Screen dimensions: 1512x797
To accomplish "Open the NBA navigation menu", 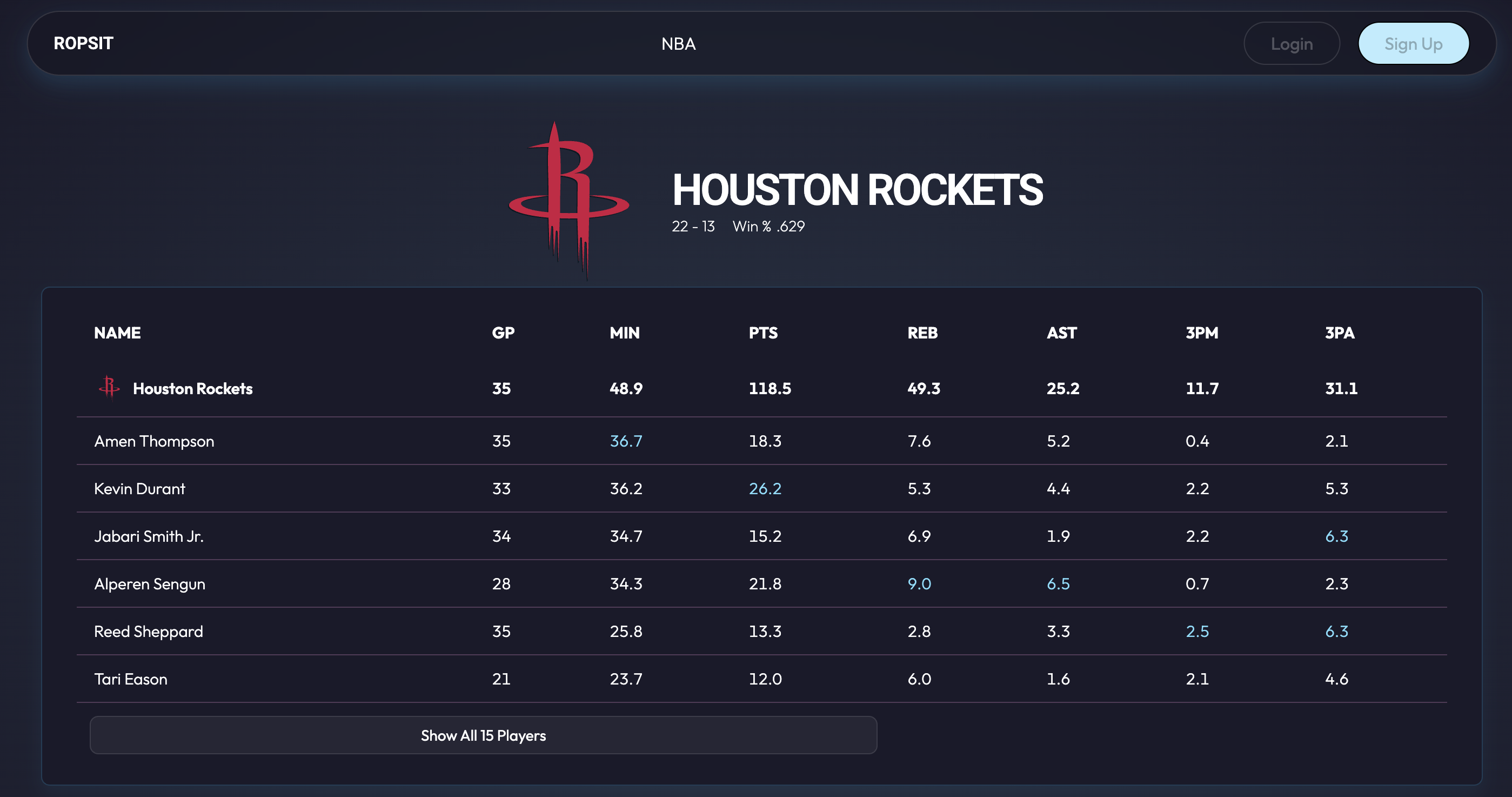I will tap(678, 43).
